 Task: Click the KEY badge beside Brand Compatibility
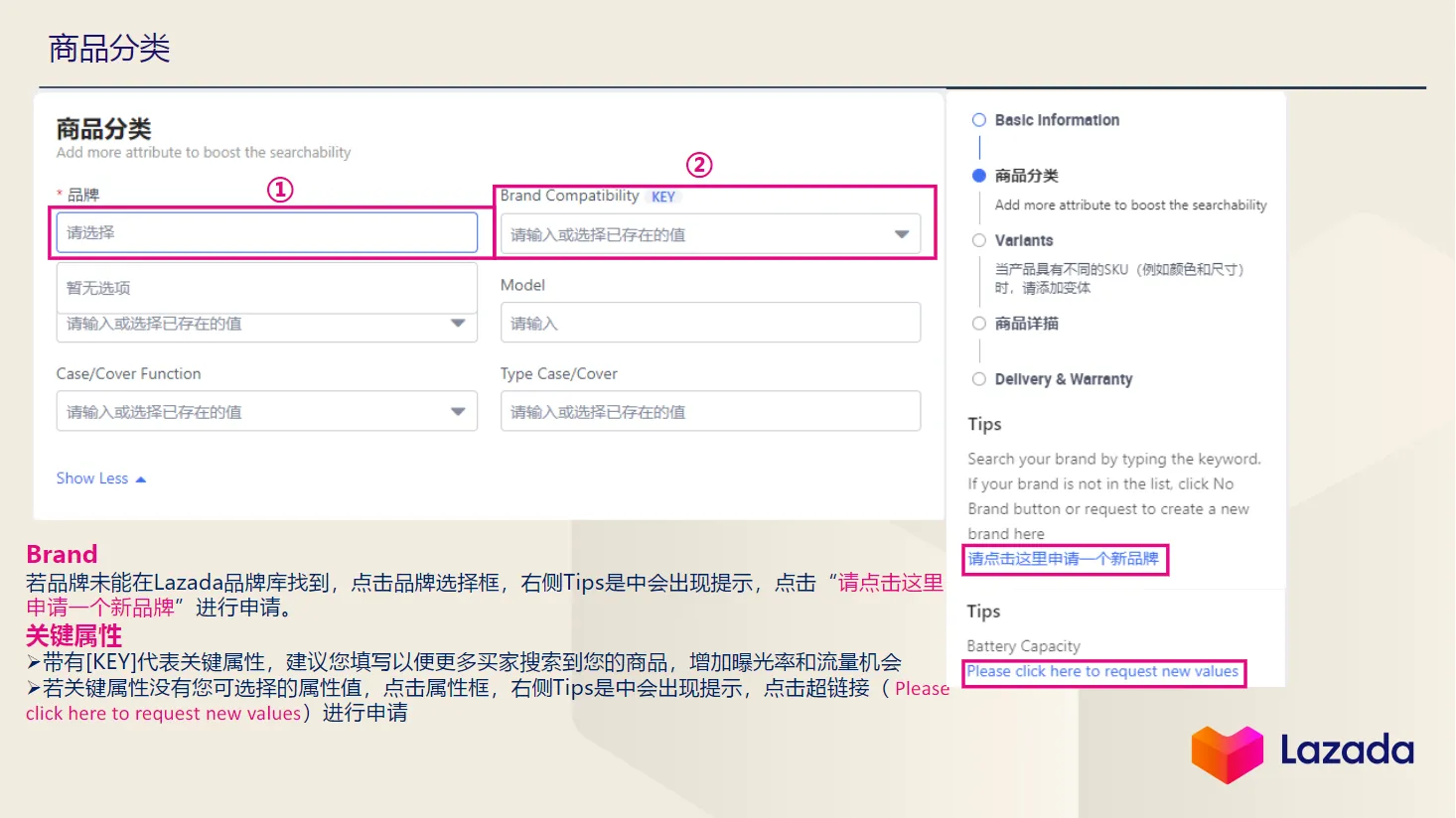tap(662, 196)
